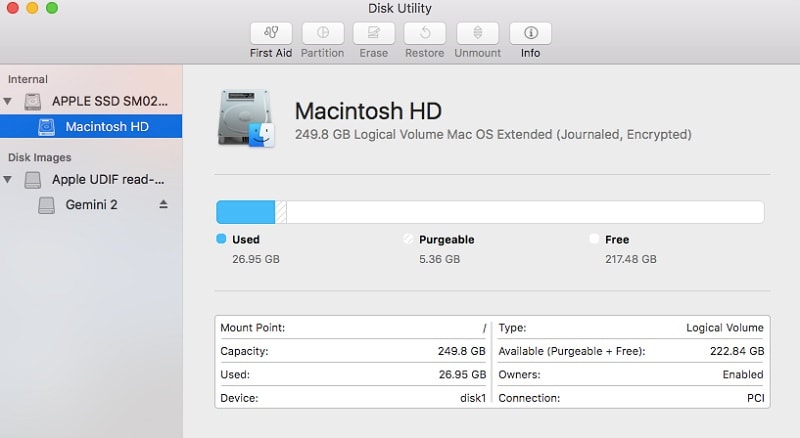Click the Macintosh HD volume title

click(368, 111)
